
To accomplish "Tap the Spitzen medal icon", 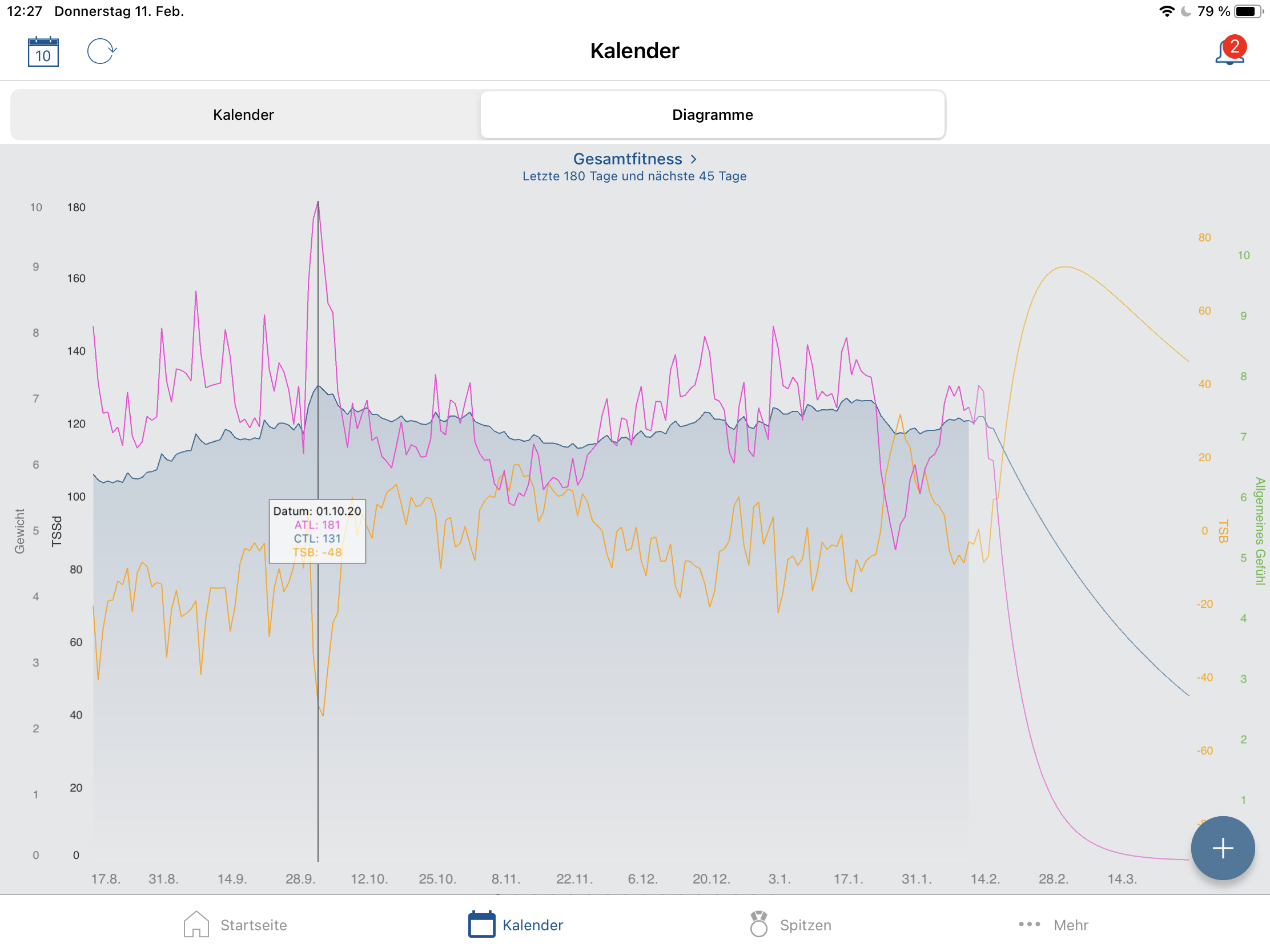I will coord(758,925).
